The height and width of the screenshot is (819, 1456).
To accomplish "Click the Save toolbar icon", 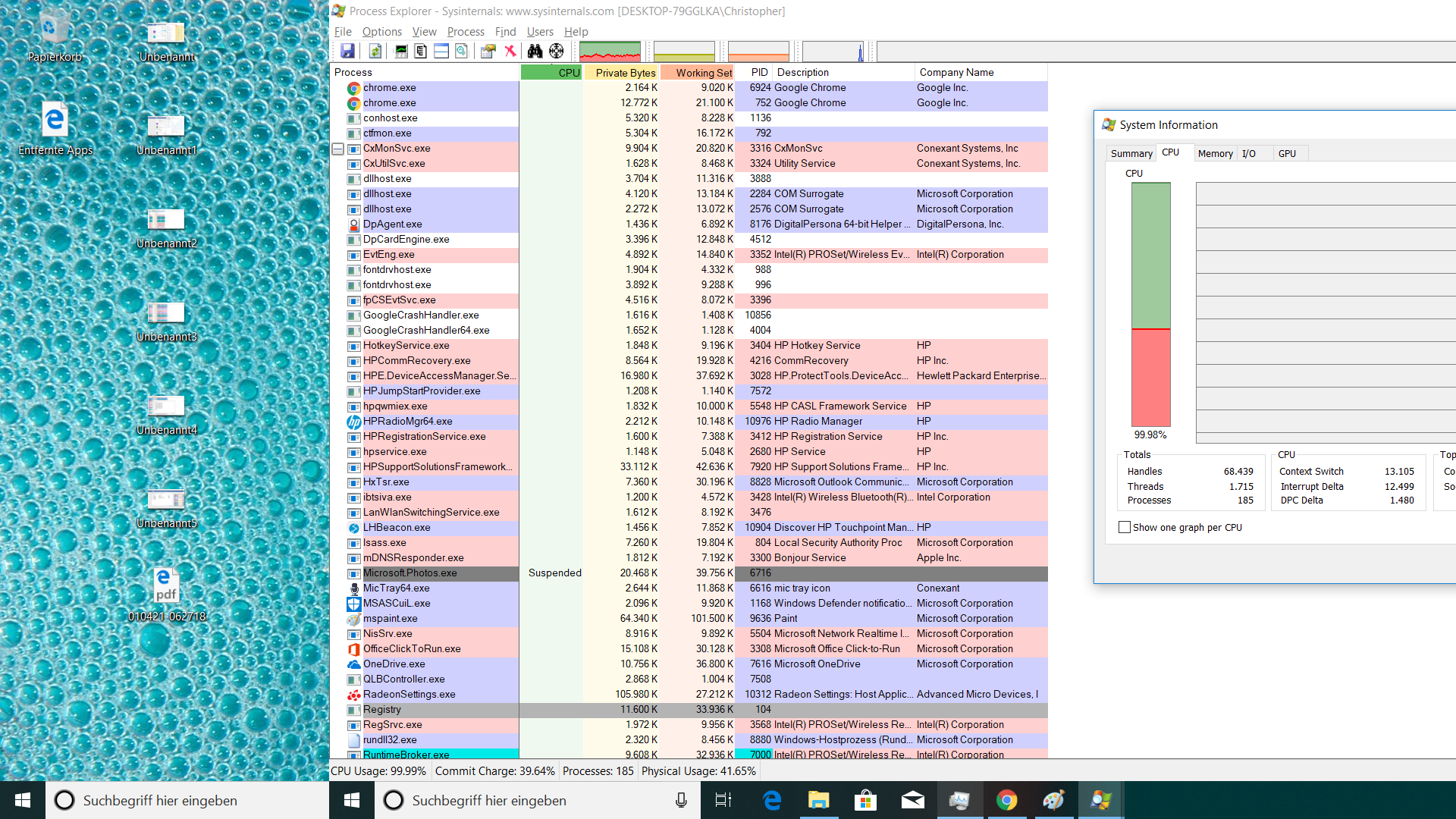I will [x=347, y=51].
